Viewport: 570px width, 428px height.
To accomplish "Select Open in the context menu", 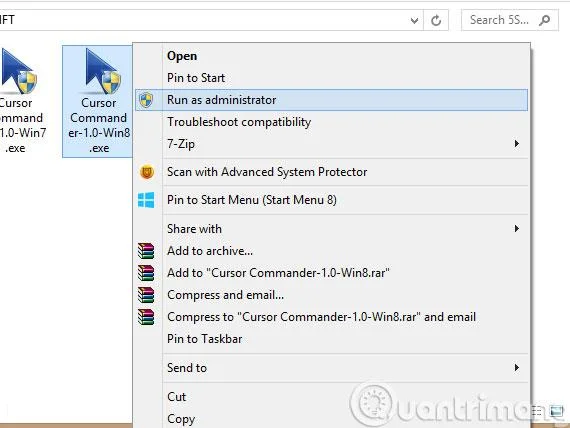I will [331, 56].
